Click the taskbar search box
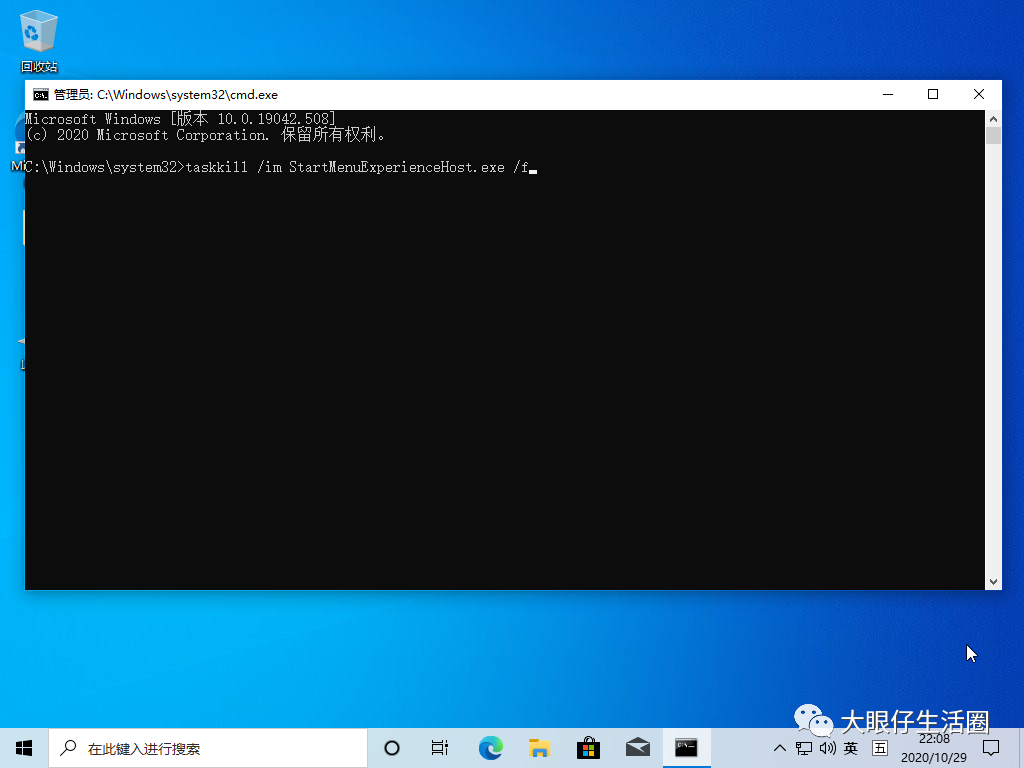The image size is (1024, 768). 208,748
